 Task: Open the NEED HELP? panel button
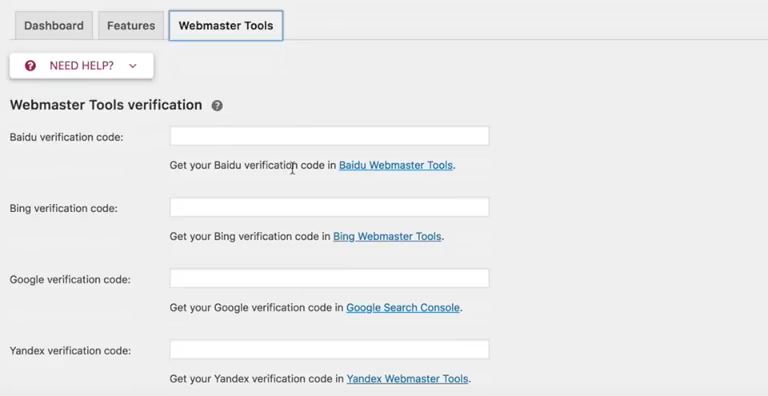click(x=81, y=66)
